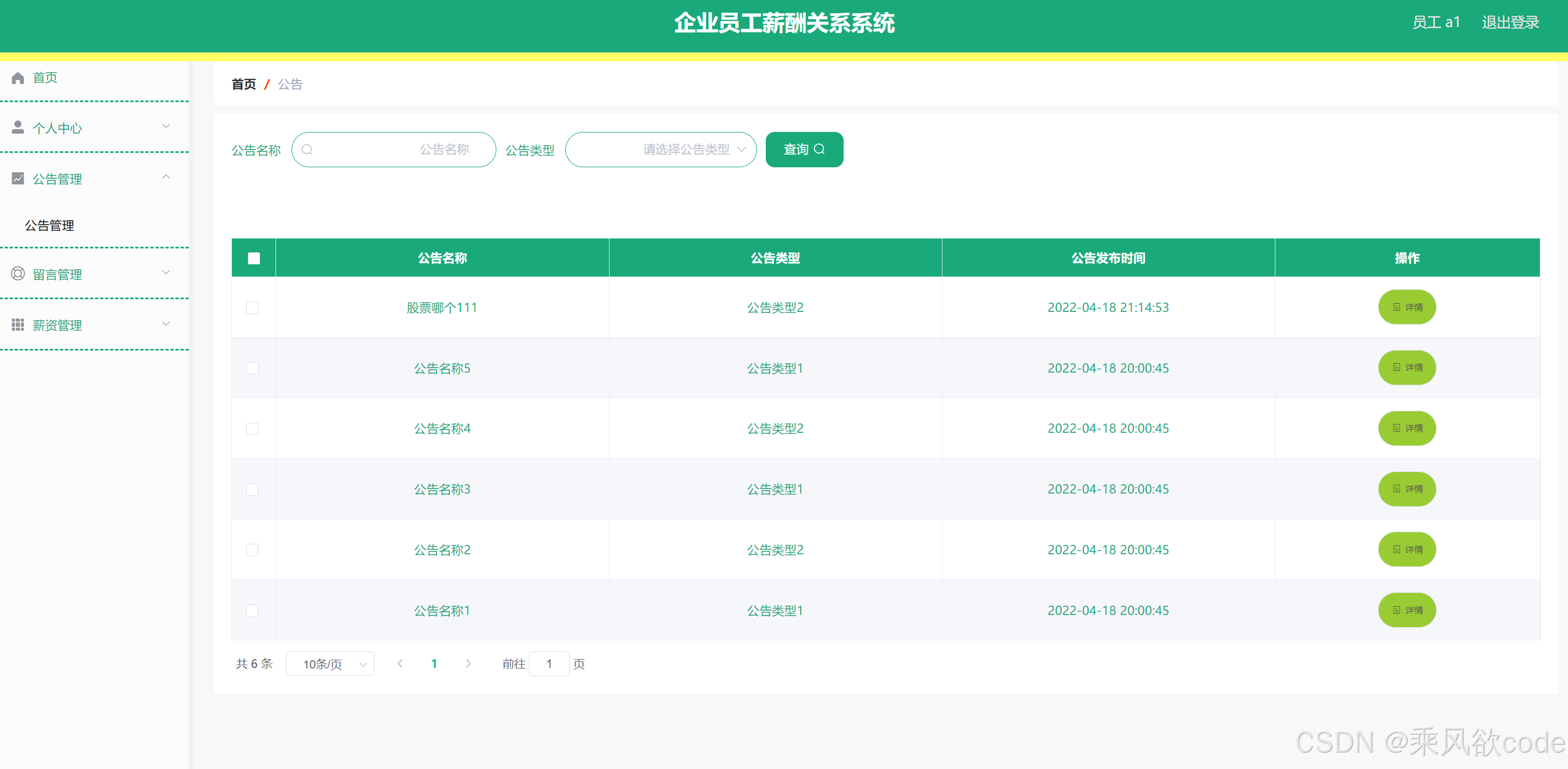Open 详情 for 公告名称5
1568x769 pixels.
(x=1406, y=368)
